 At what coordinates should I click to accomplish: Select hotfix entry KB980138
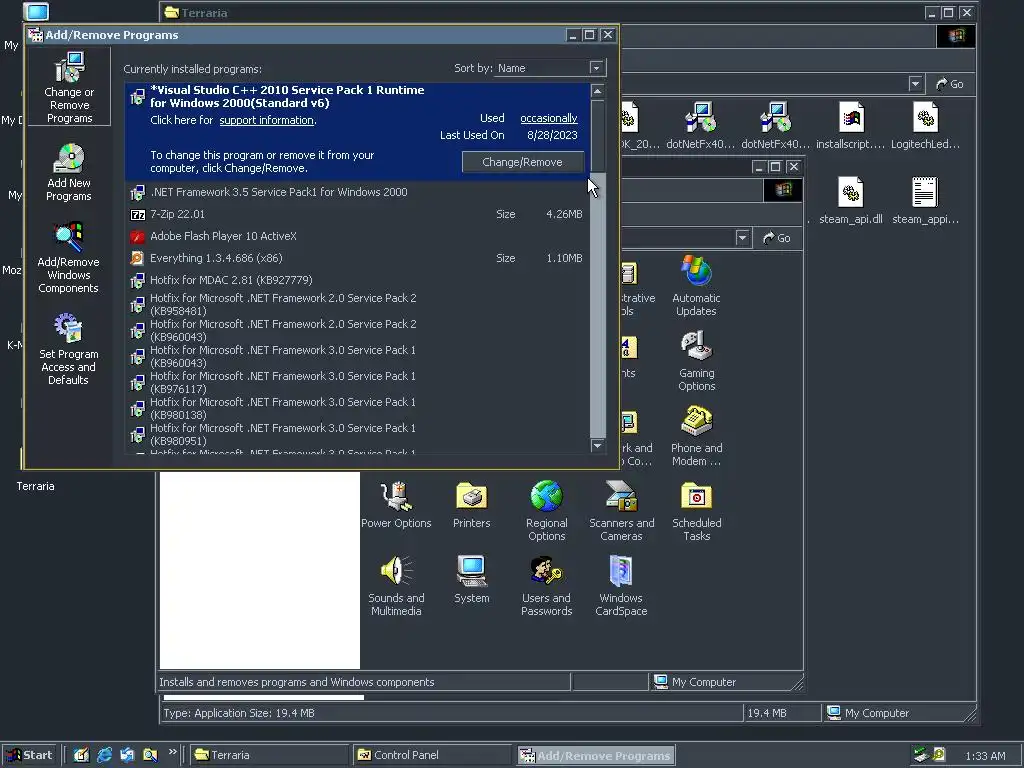coord(357,409)
